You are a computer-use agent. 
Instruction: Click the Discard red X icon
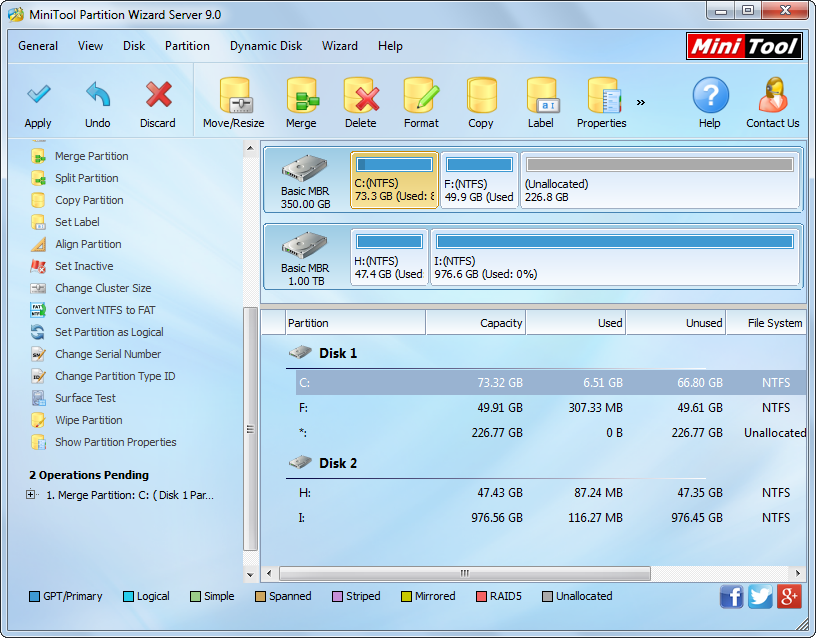(x=158, y=95)
